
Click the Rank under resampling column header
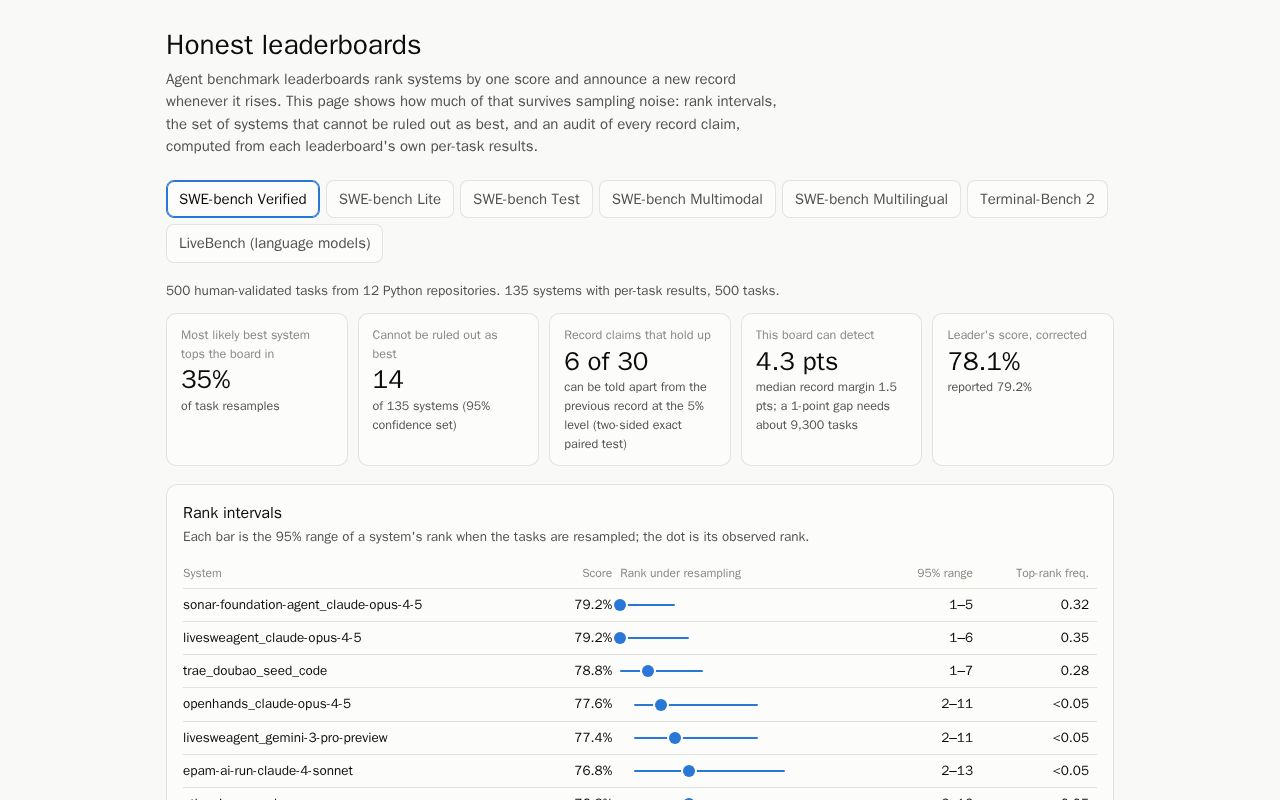click(680, 573)
